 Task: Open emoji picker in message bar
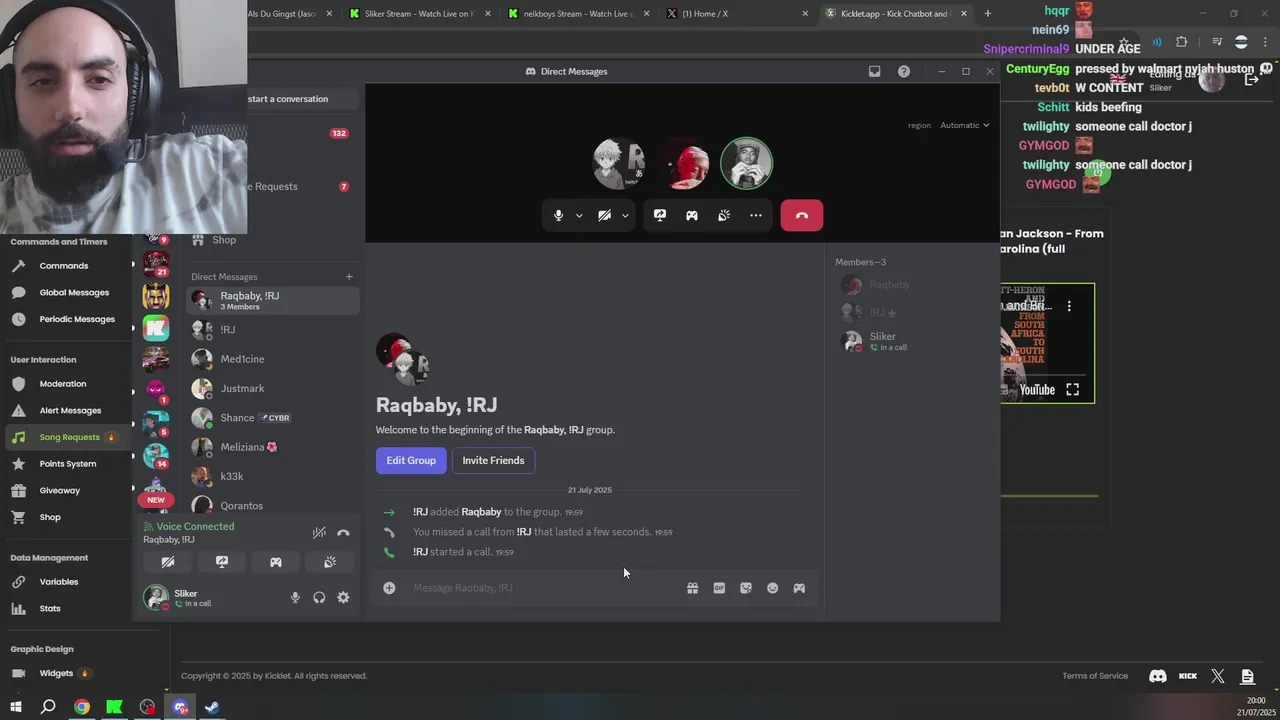click(772, 588)
